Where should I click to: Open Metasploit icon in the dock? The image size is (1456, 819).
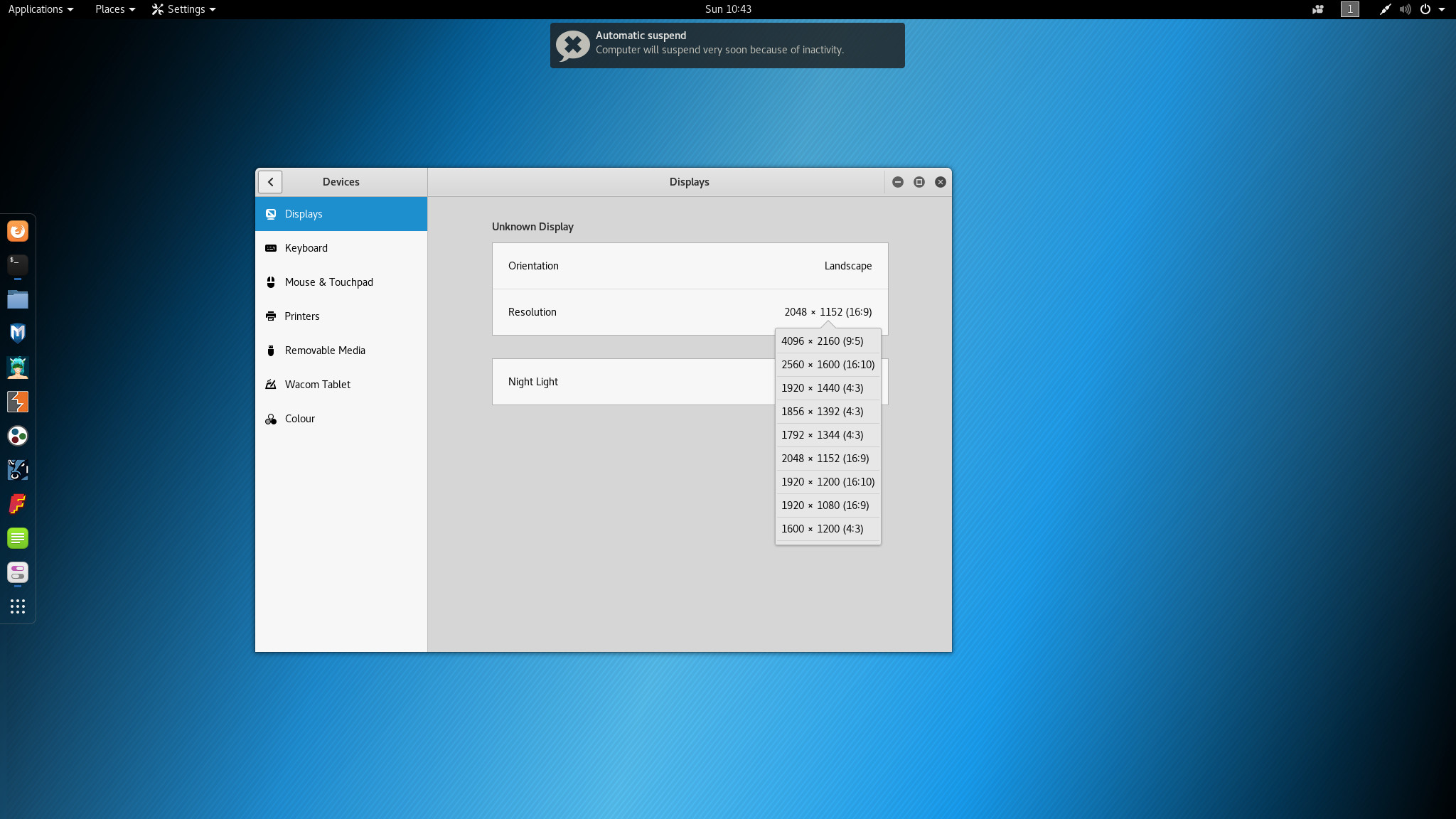pos(18,333)
